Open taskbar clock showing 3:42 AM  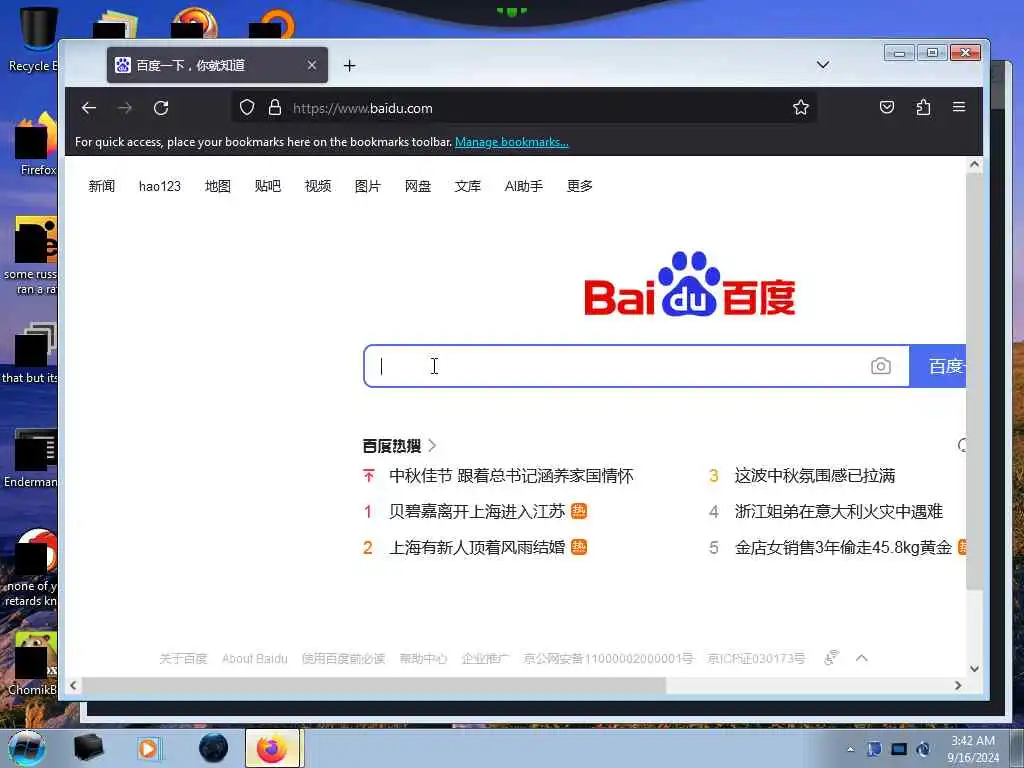click(x=972, y=749)
